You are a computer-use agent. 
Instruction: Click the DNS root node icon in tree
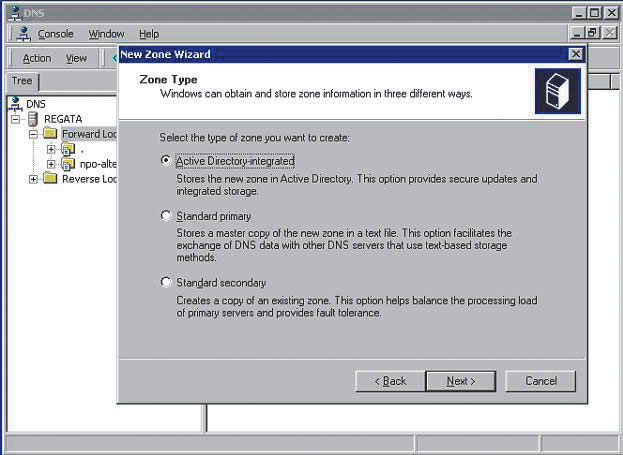(x=16, y=104)
